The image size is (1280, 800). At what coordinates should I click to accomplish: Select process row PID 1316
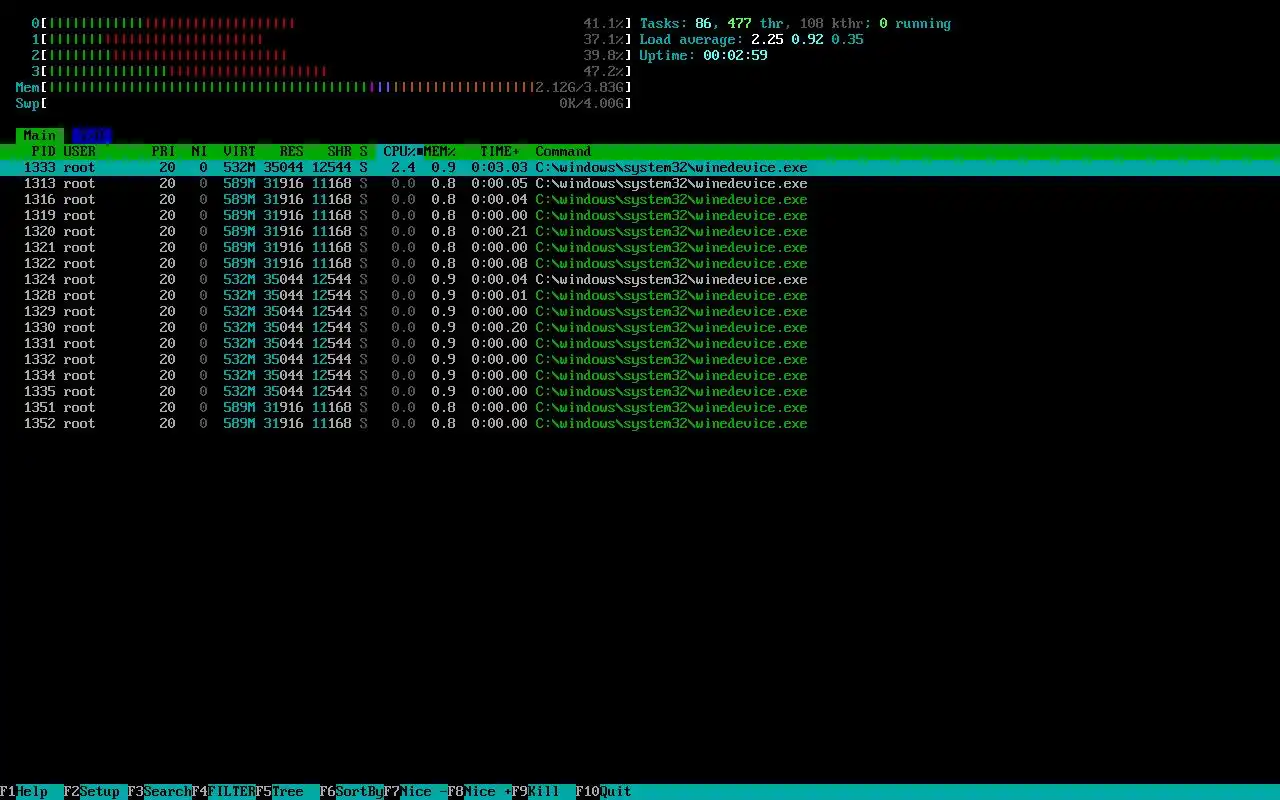[x=640, y=199]
